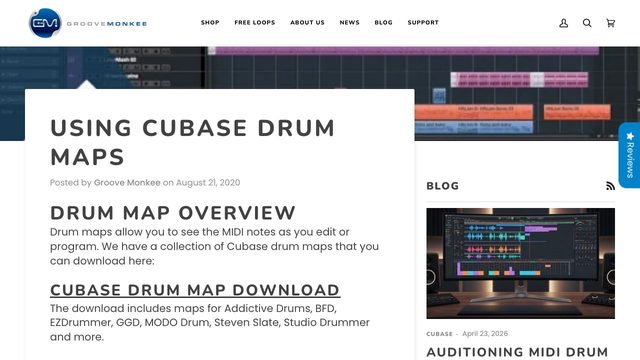Viewport: 640px width, 360px height.
Task: Click the Groove Monkee logo
Action: [x=88, y=23]
